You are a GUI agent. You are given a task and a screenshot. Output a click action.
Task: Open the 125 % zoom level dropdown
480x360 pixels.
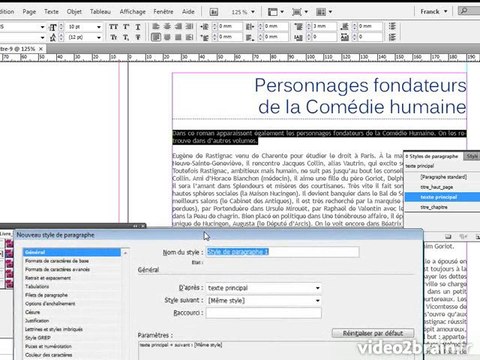(253, 12)
